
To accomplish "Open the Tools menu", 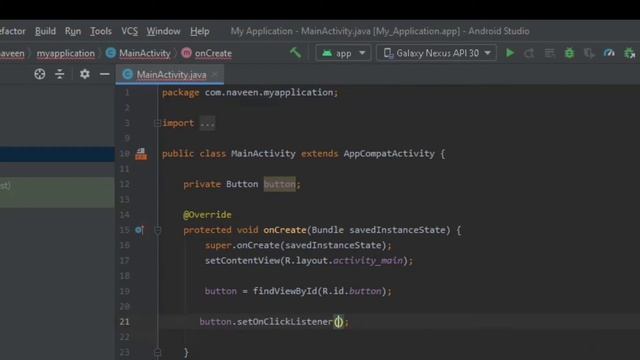I will pos(100,31).
